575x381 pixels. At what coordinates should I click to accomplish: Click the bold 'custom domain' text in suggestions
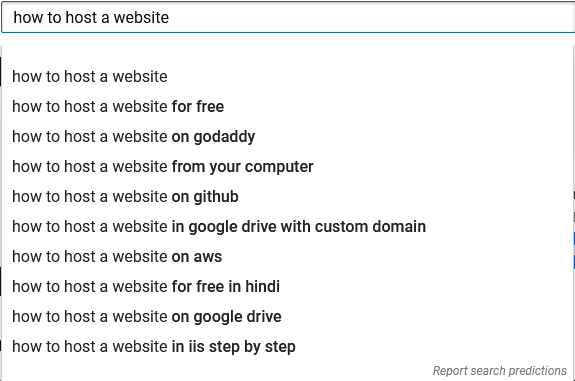[370, 227]
